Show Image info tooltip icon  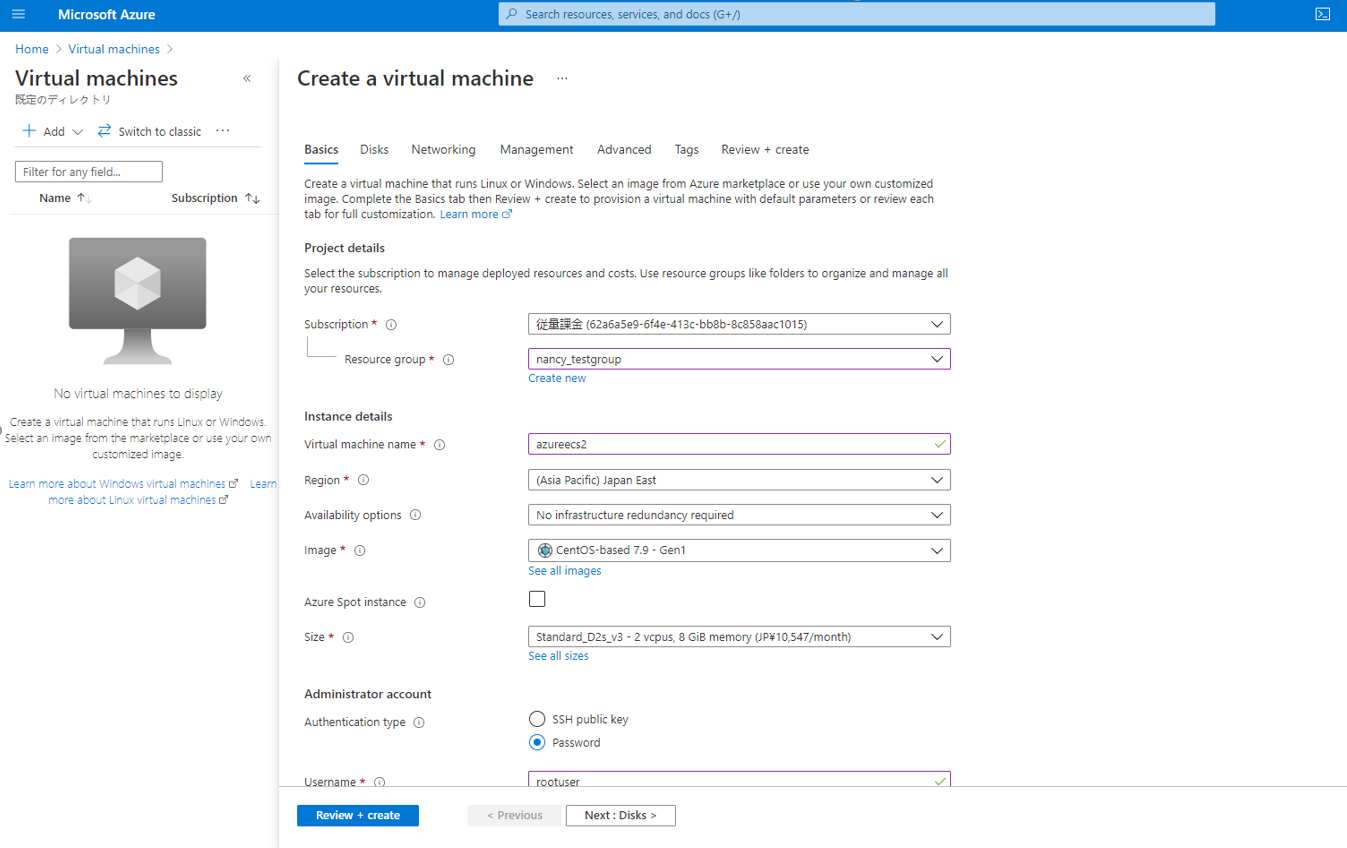[x=360, y=550]
